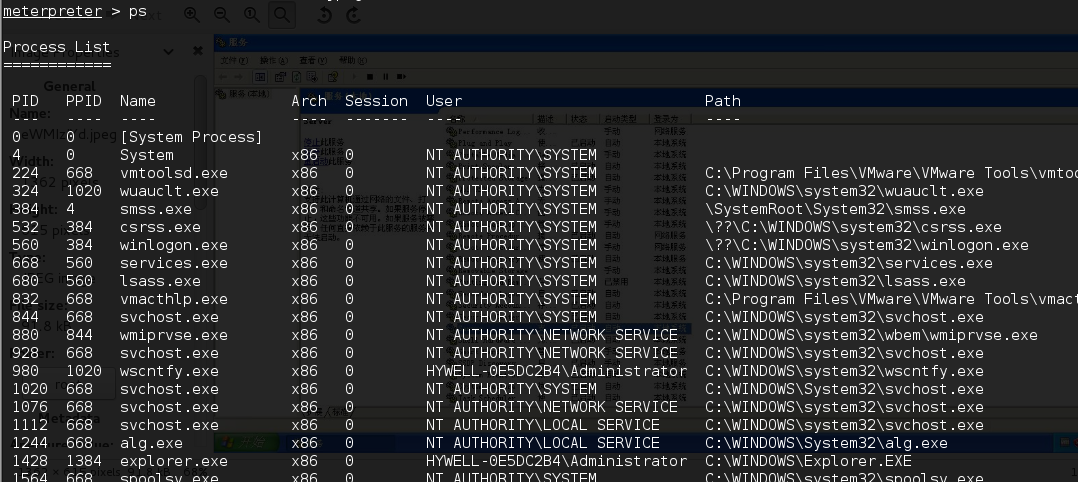Click the User column header

coord(443,100)
